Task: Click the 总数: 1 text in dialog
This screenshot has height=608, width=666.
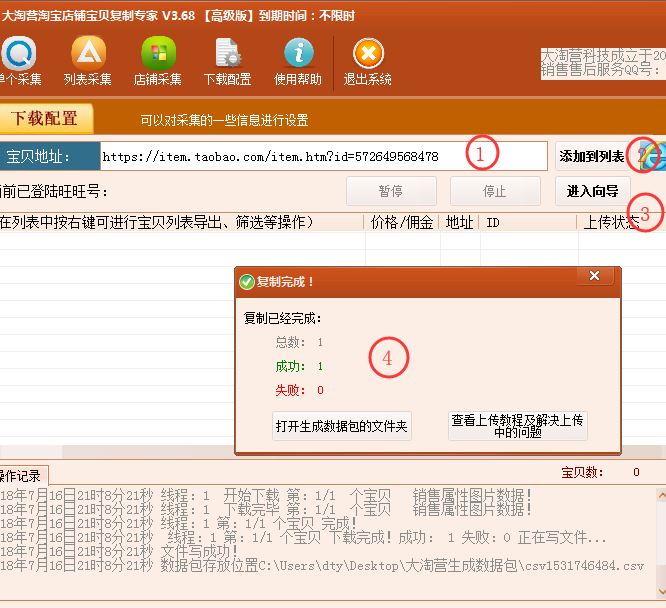Action: point(299,342)
